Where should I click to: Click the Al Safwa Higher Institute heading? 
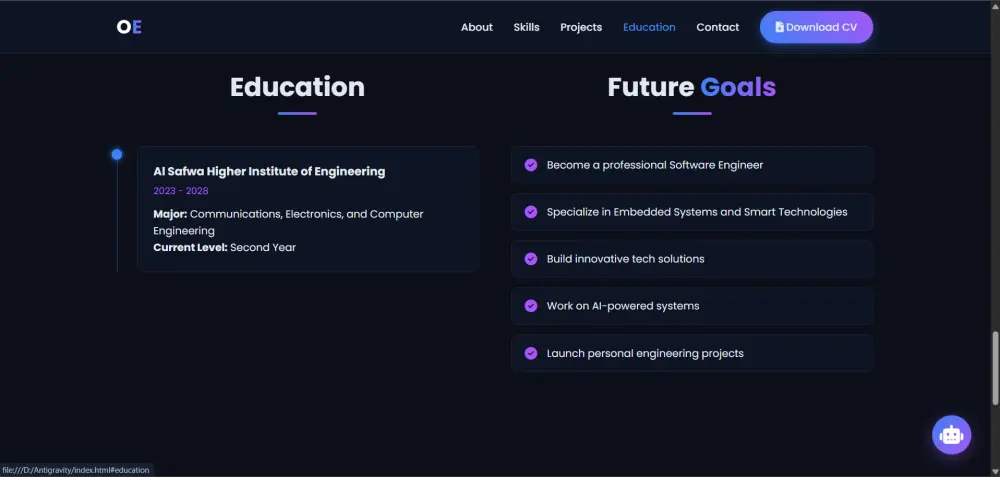269,171
